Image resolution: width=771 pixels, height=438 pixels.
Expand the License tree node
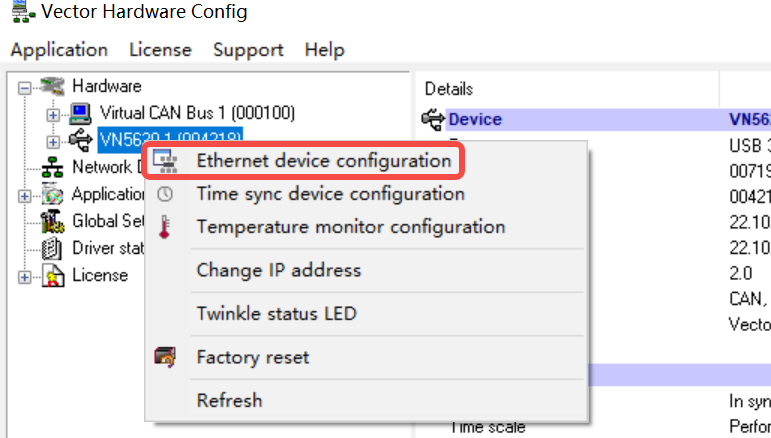25,276
